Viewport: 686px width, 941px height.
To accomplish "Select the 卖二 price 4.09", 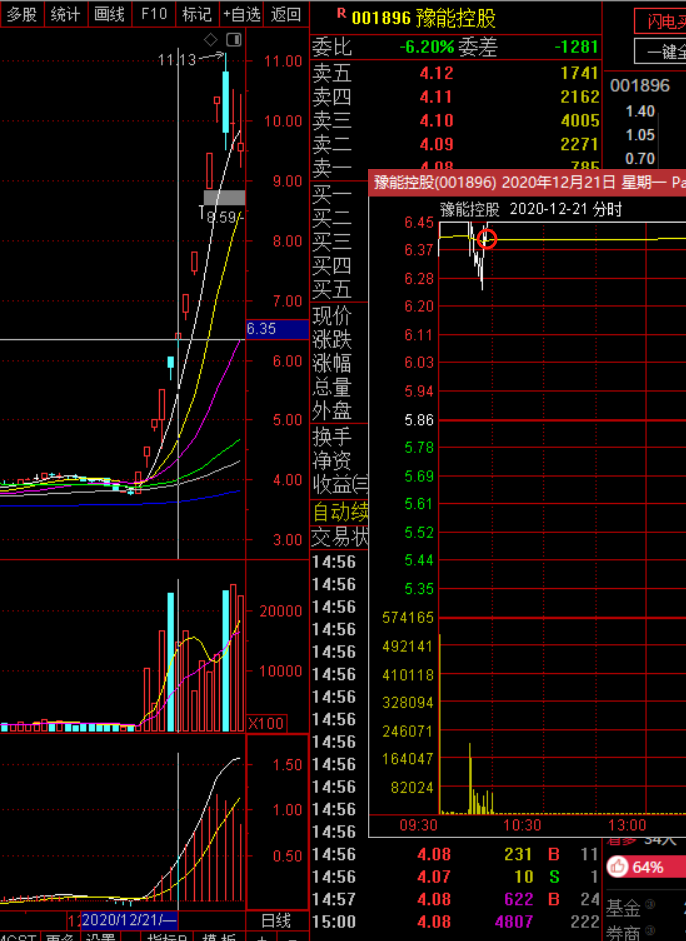I will [436, 144].
